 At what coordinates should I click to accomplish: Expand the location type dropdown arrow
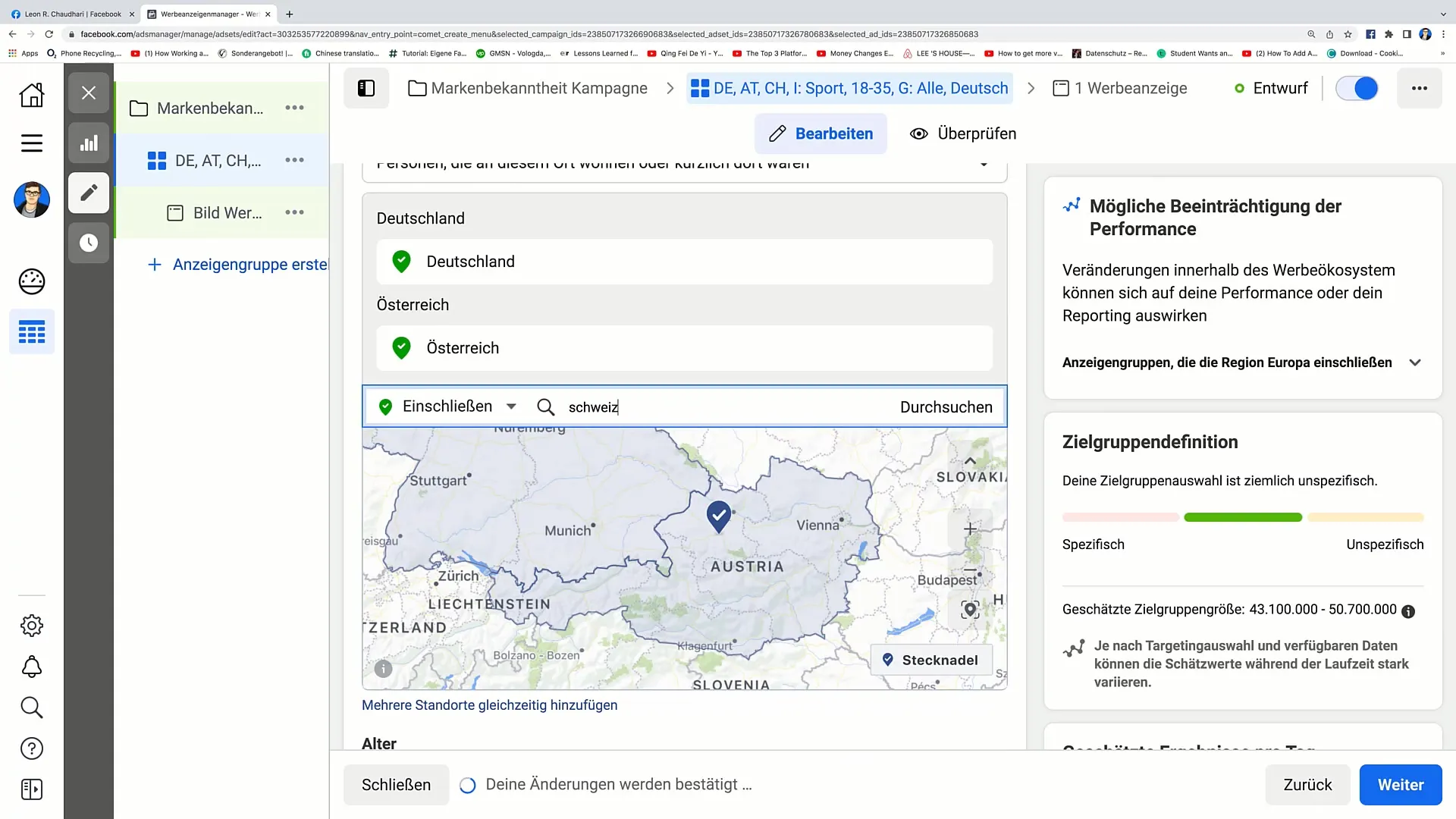(x=984, y=165)
